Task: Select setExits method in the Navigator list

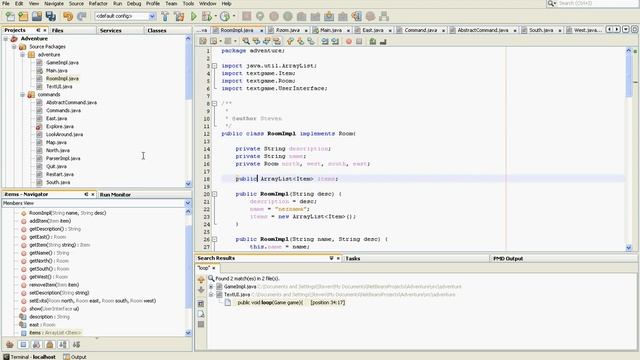Action: [92, 301]
